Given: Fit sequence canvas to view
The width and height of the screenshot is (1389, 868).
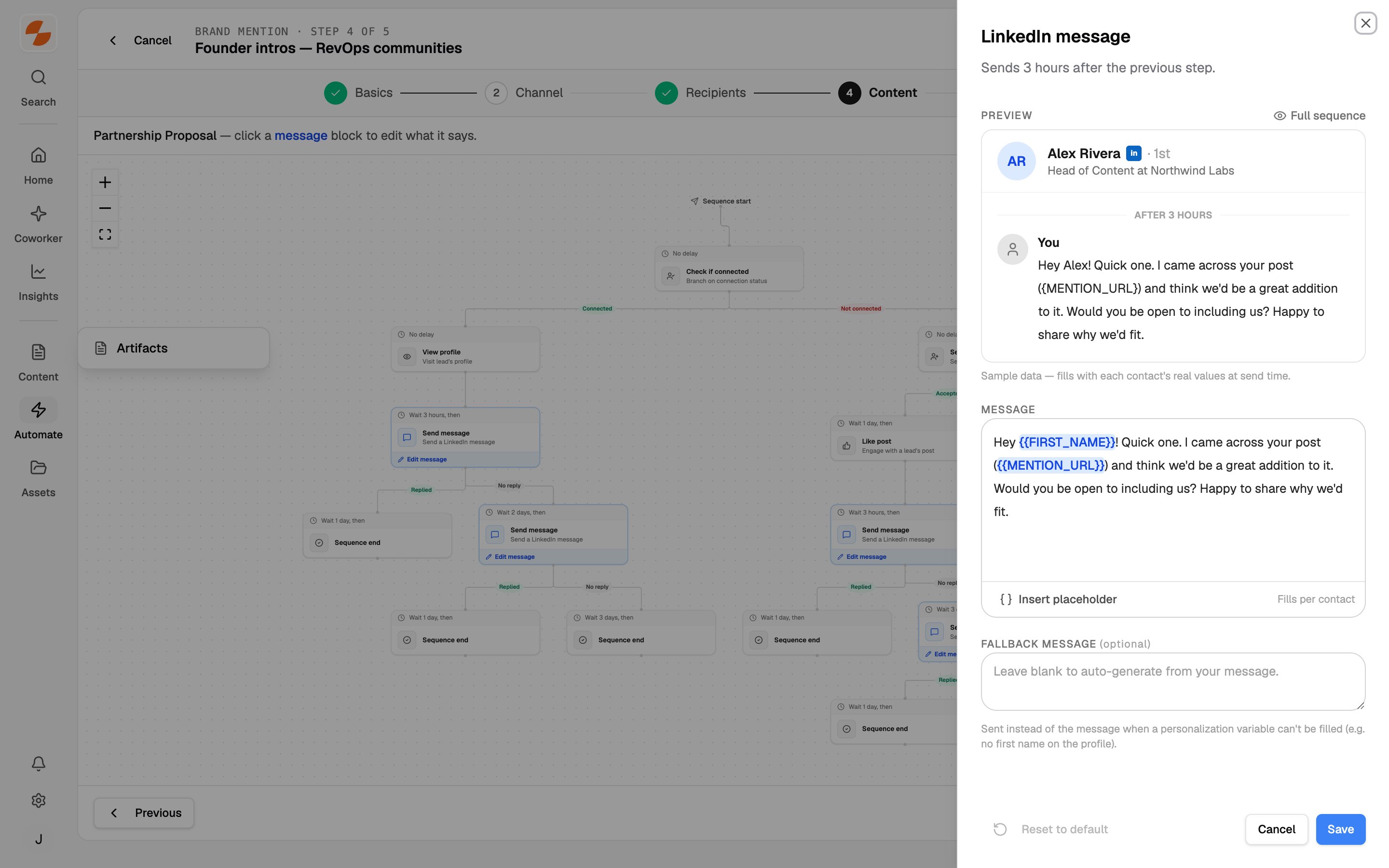Looking at the screenshot, I should coord(105,234).
